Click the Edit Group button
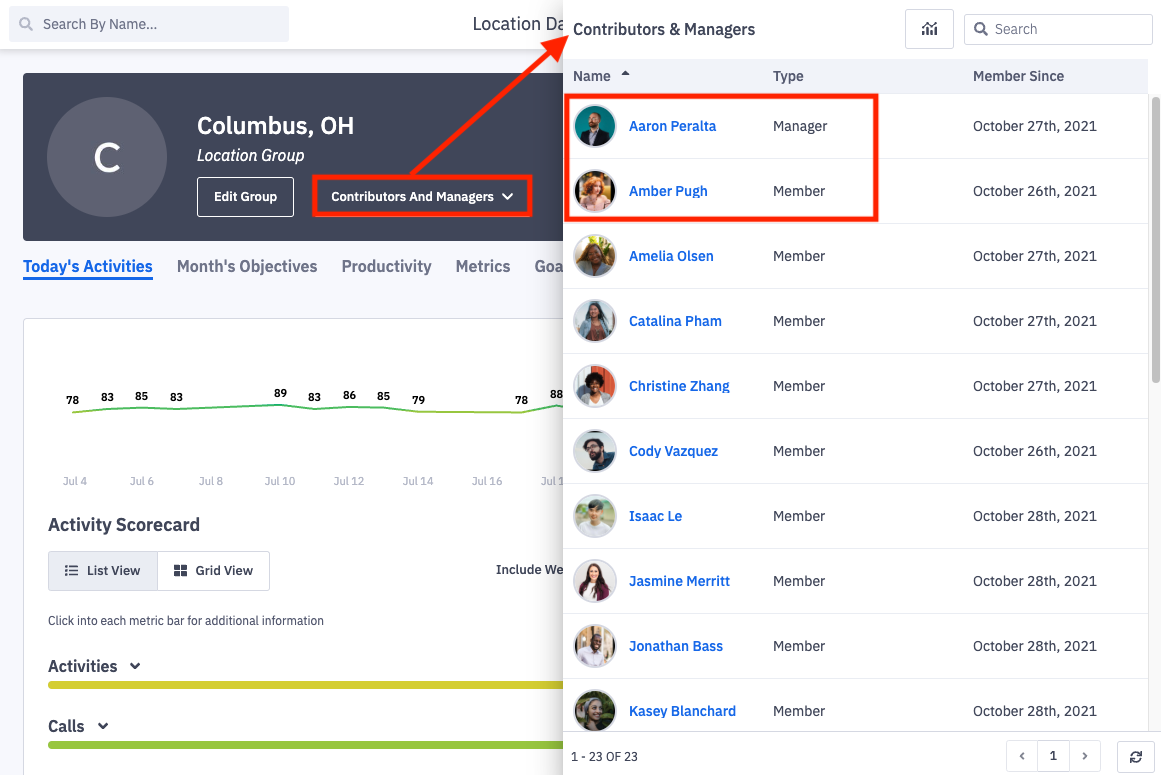Viewport: 1161px width, 775px height. [x=245, y=197]
